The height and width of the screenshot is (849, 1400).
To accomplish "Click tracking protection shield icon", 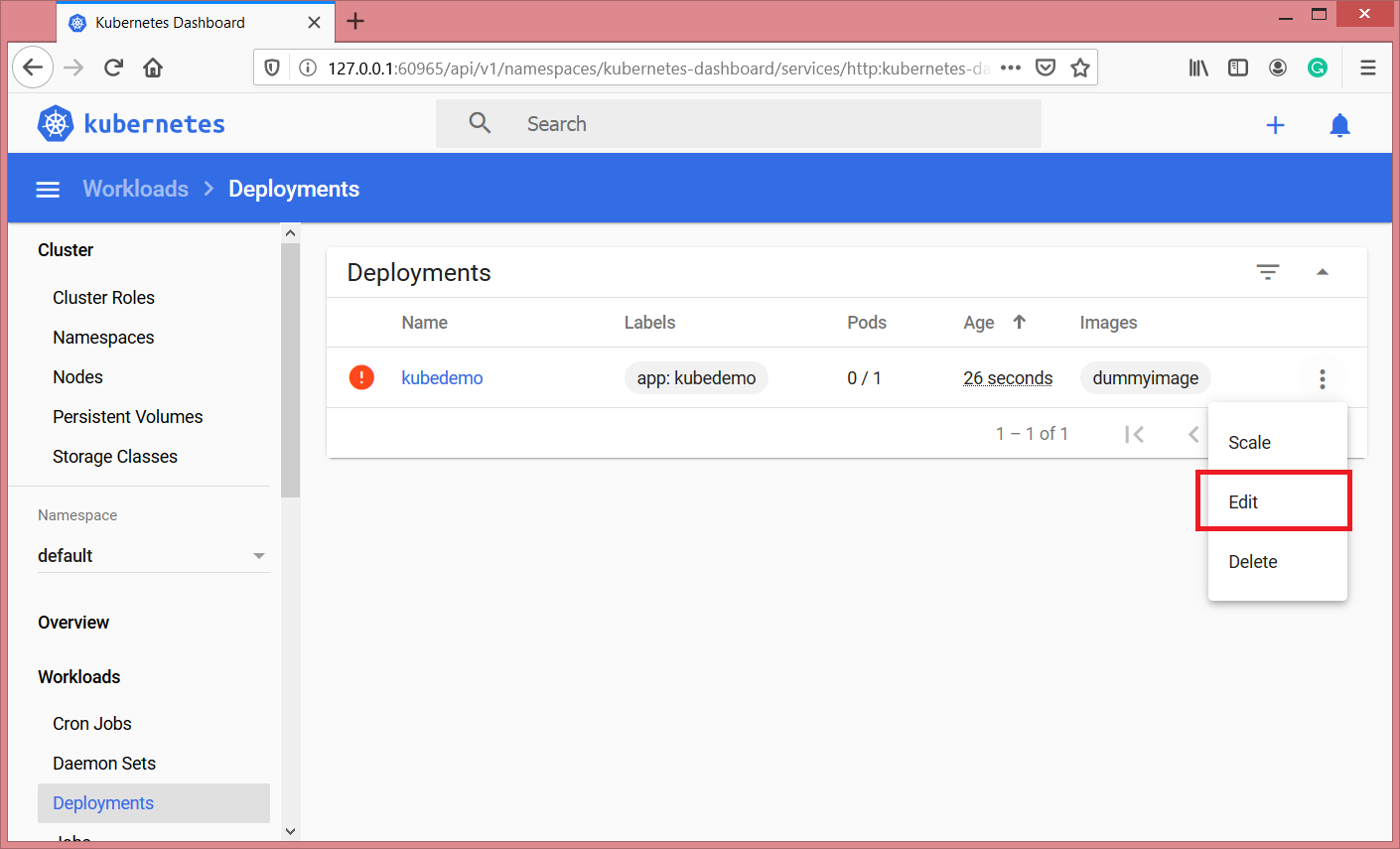I will pyautogui.click(x=272, y=68).
